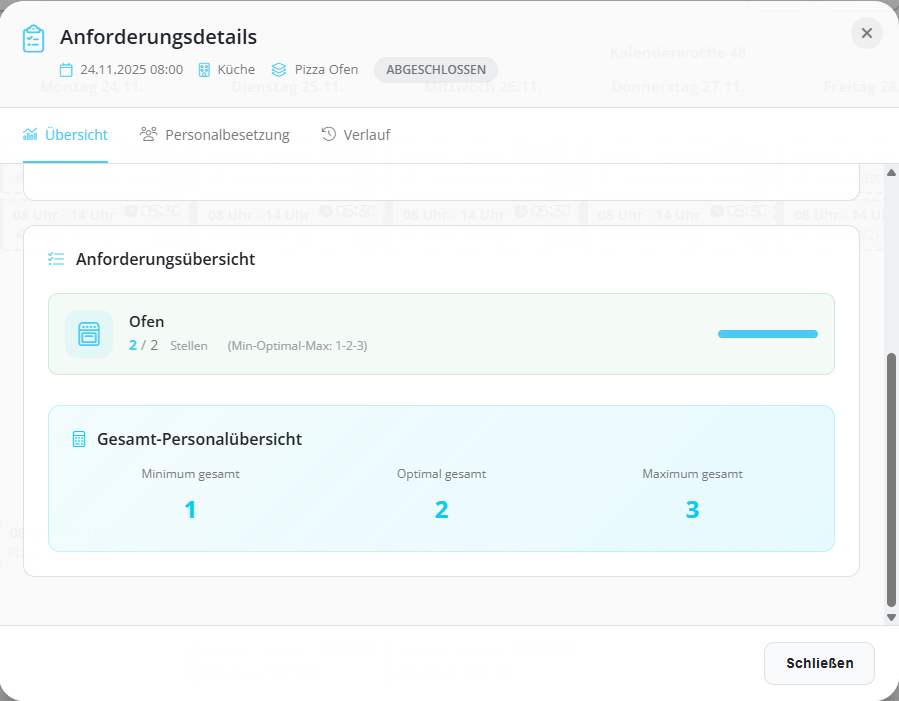
Task: Click the checklist icon next to Anforderungsübersicht
Action: coord(56,258)
